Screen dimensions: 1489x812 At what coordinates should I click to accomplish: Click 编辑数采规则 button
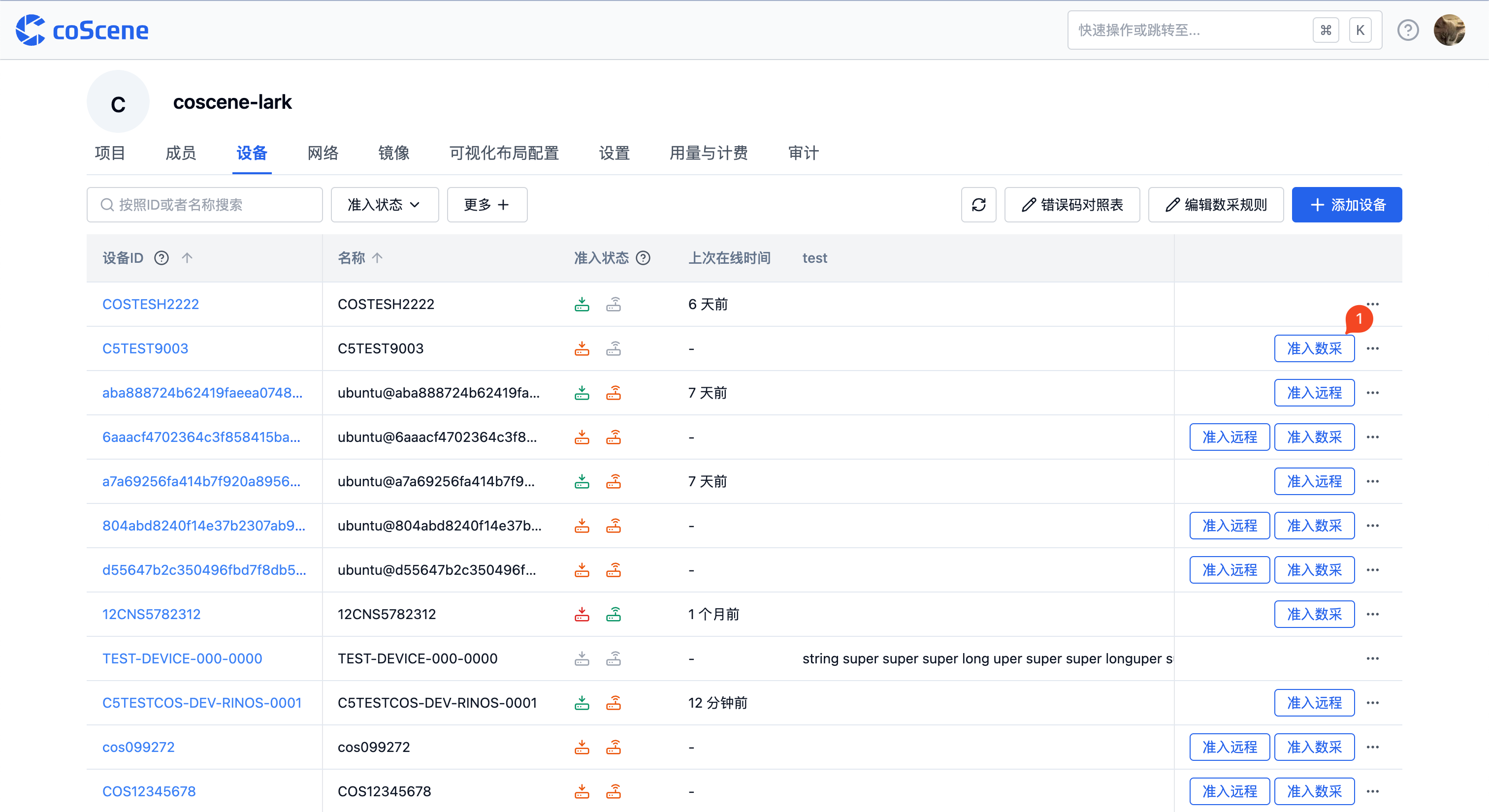pyautogui.click(x=1216, y=204)
